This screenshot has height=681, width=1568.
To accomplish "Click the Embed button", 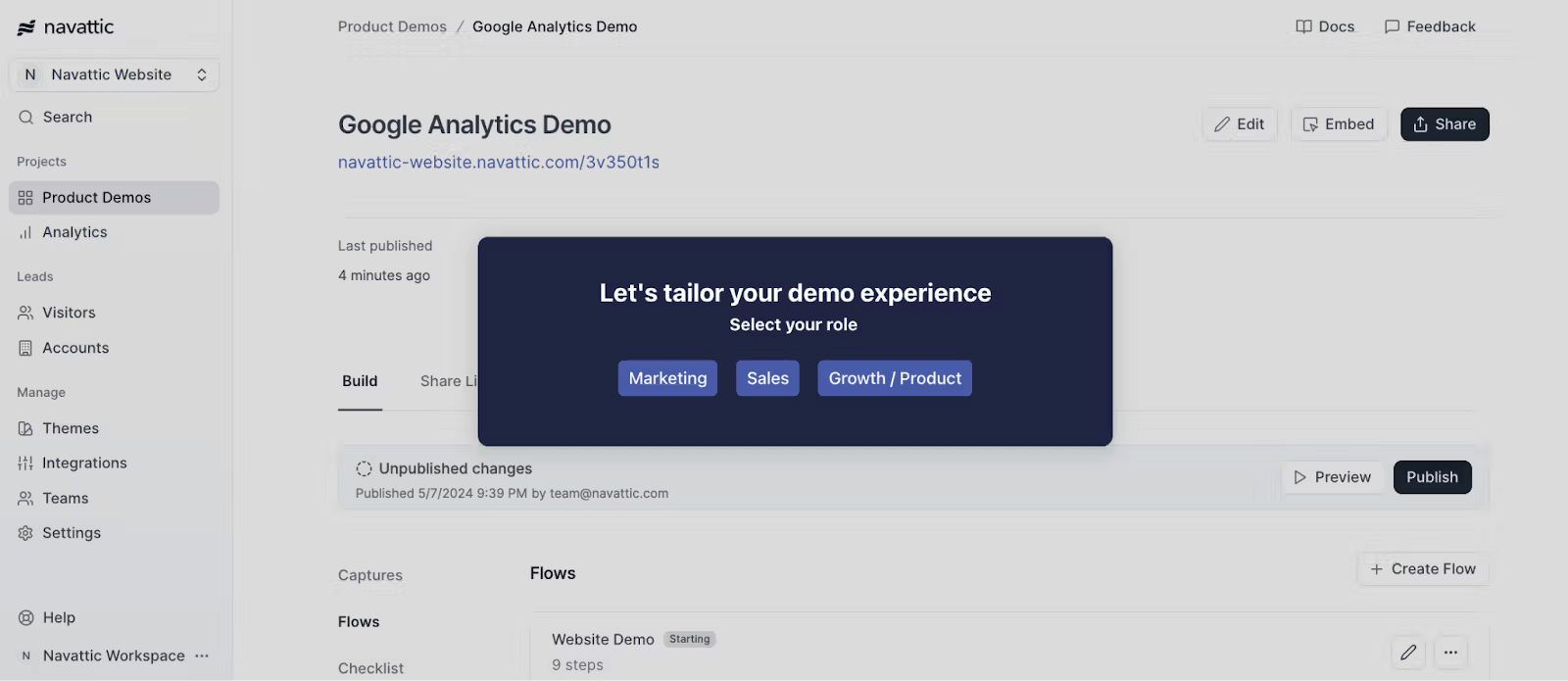I will click(1339, 124).
